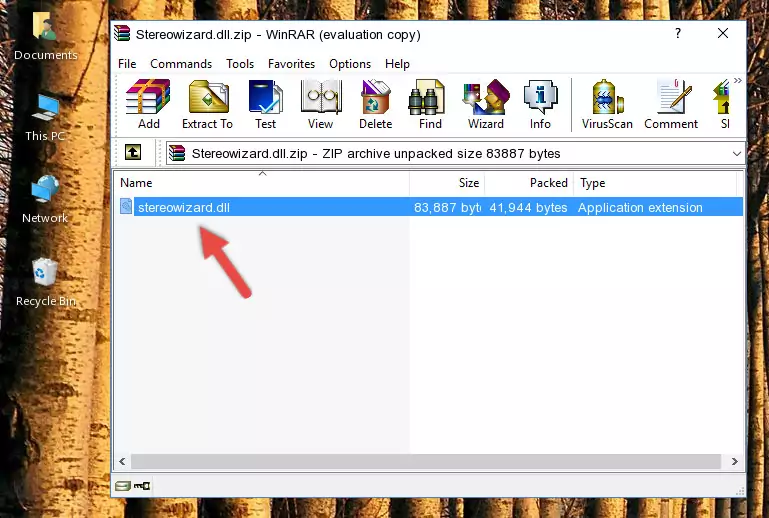769x518 pixels.
Task: Click the drive icon in the status bar
Action: pyautogui.click(x=123, y=486)
